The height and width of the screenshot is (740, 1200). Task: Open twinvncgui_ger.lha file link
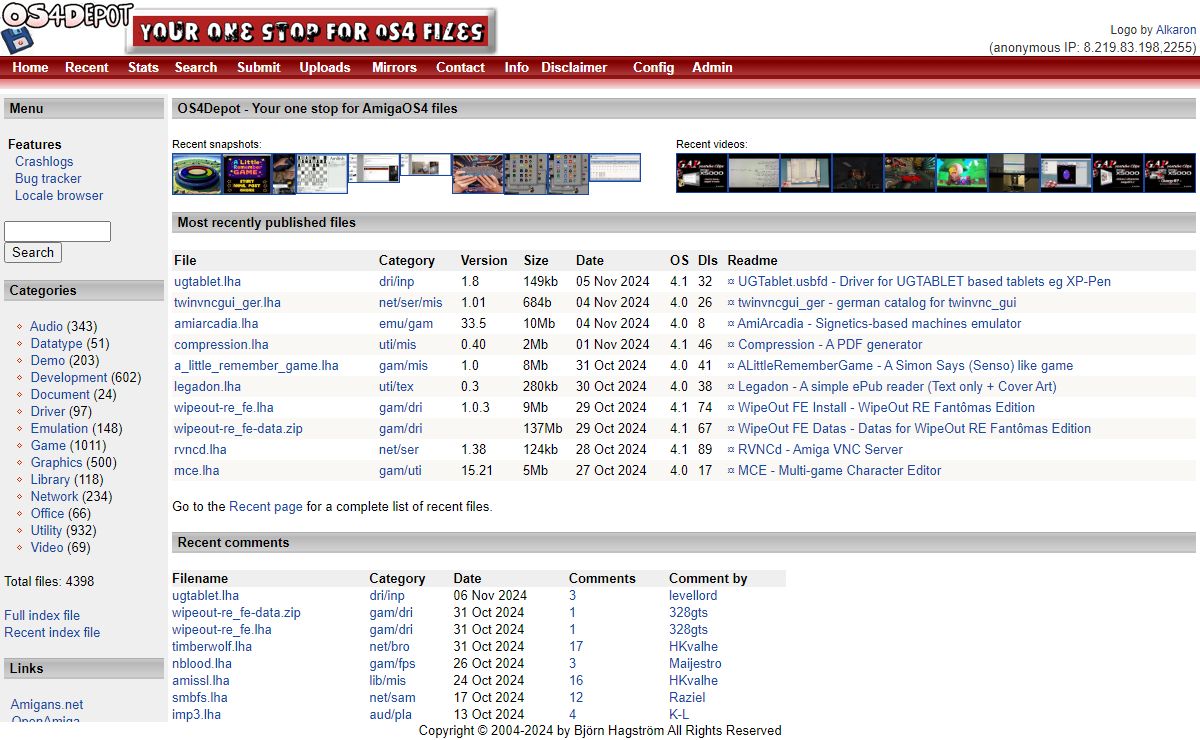pyautogui.click(x=227, y=302)
